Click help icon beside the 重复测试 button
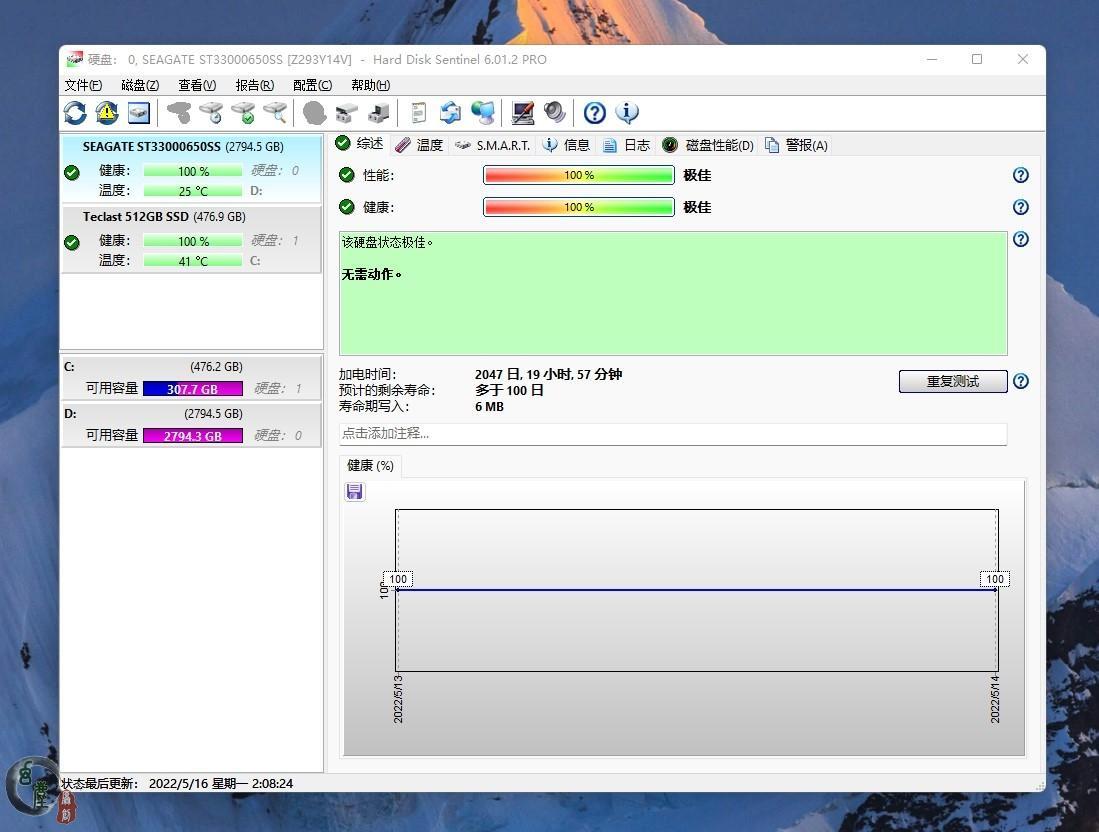This screenshot has width=1099, height=832. 1020,381
